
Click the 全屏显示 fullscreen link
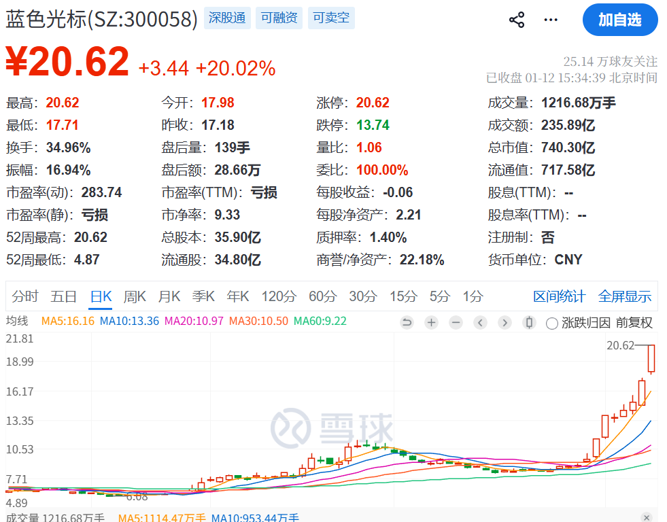(625, 296)
